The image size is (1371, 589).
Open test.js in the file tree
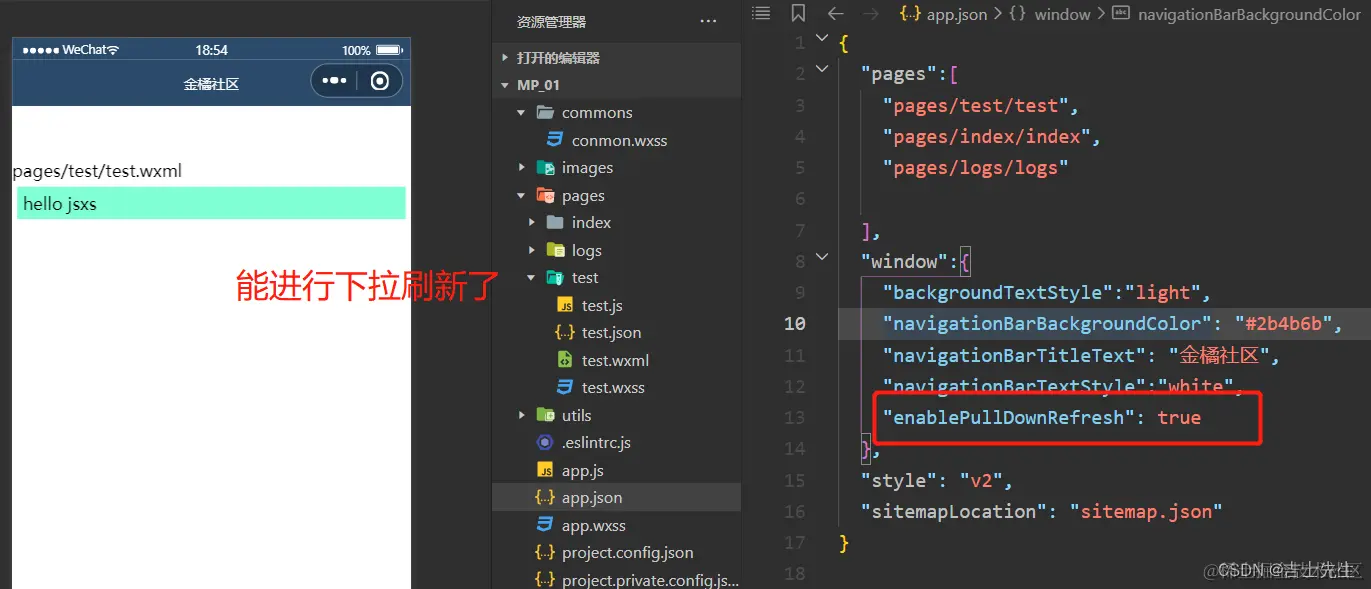point(602,305)
